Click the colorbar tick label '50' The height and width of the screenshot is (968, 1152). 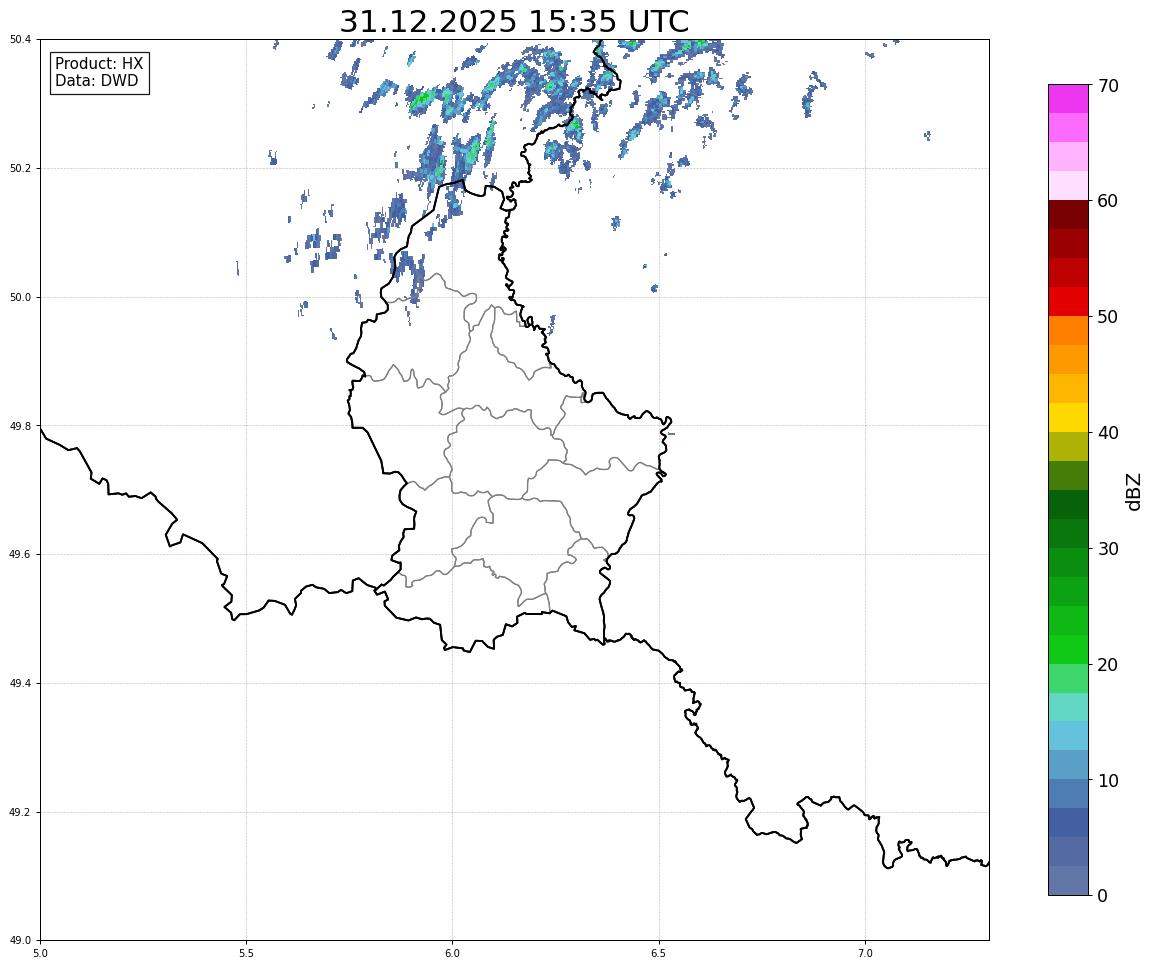tap(1108, 317)
